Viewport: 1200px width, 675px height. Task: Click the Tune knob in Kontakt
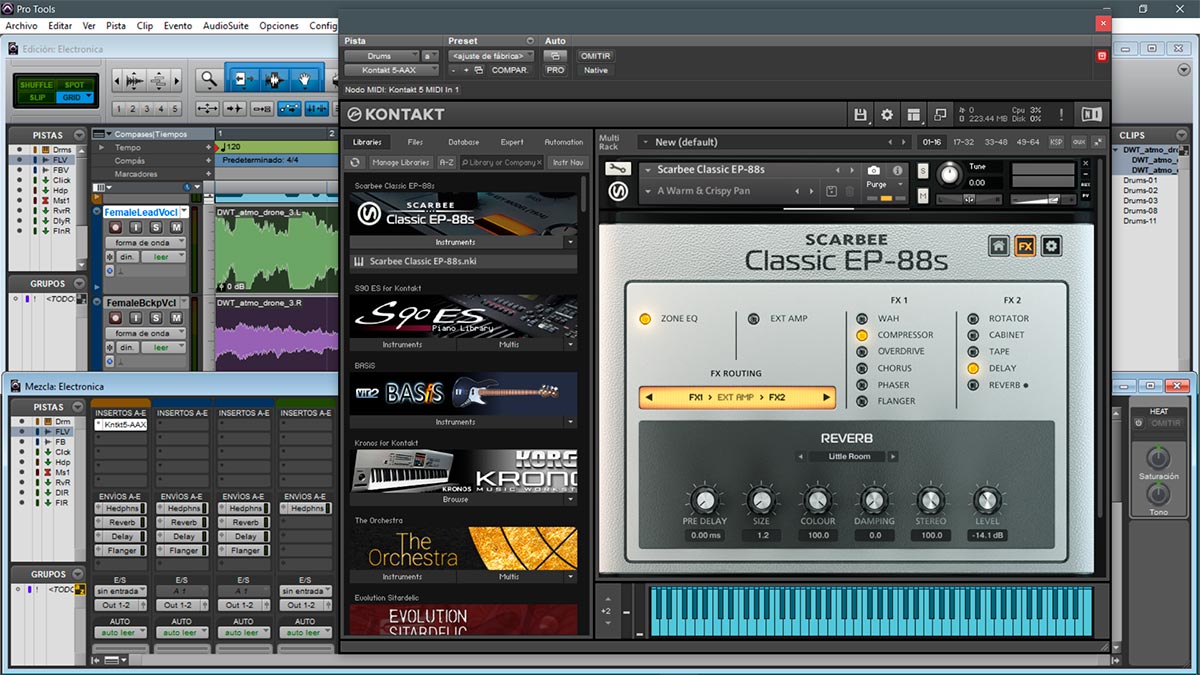949,175
